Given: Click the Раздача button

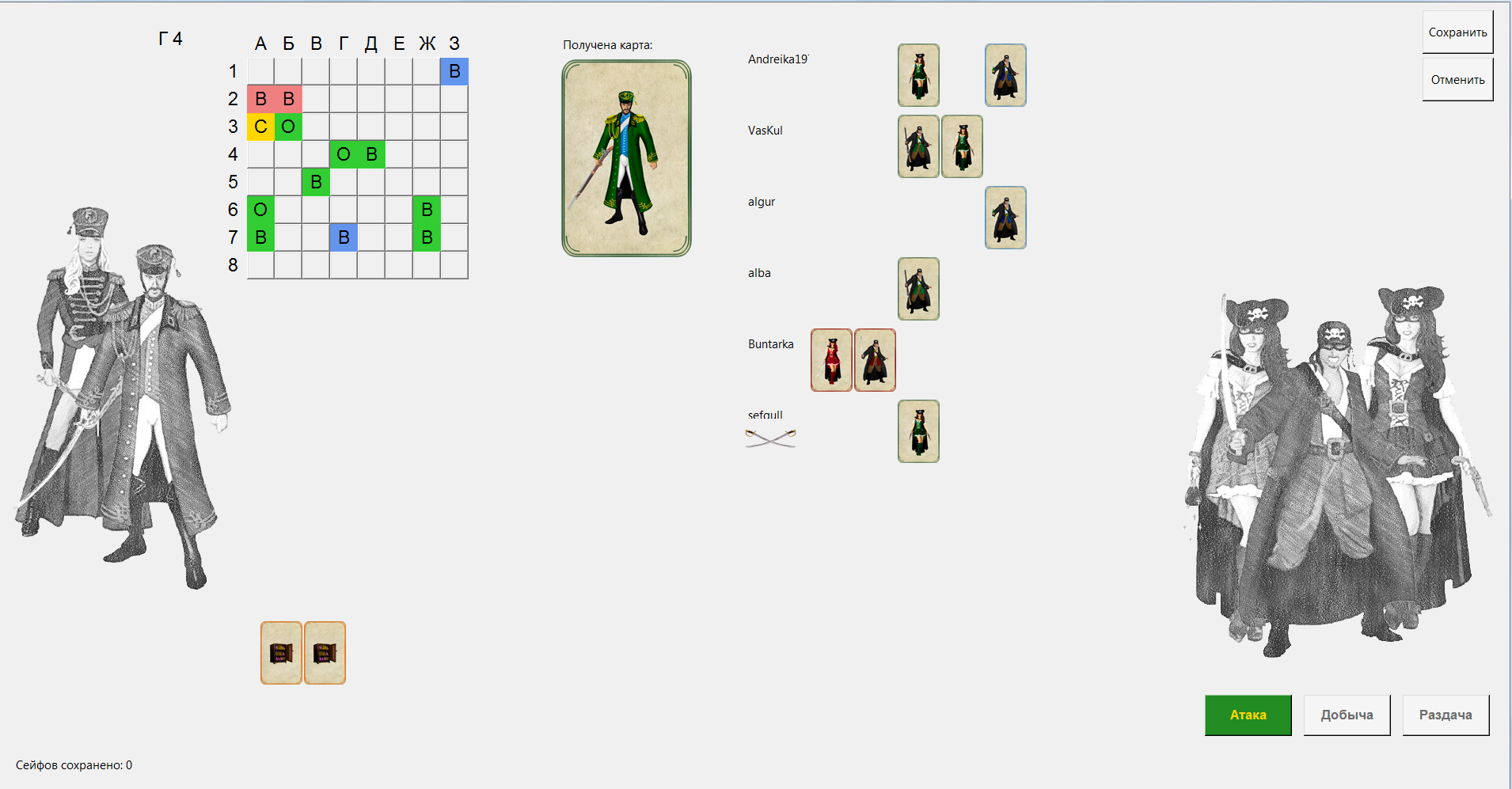Looking at the screenshot, I should (x=1446, y=715).
